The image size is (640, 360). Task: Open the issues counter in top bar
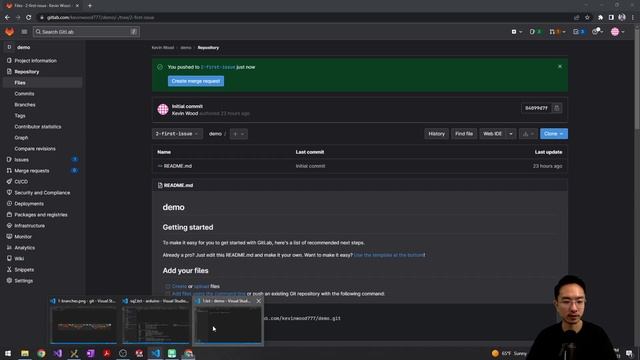(x=535, y=31)
